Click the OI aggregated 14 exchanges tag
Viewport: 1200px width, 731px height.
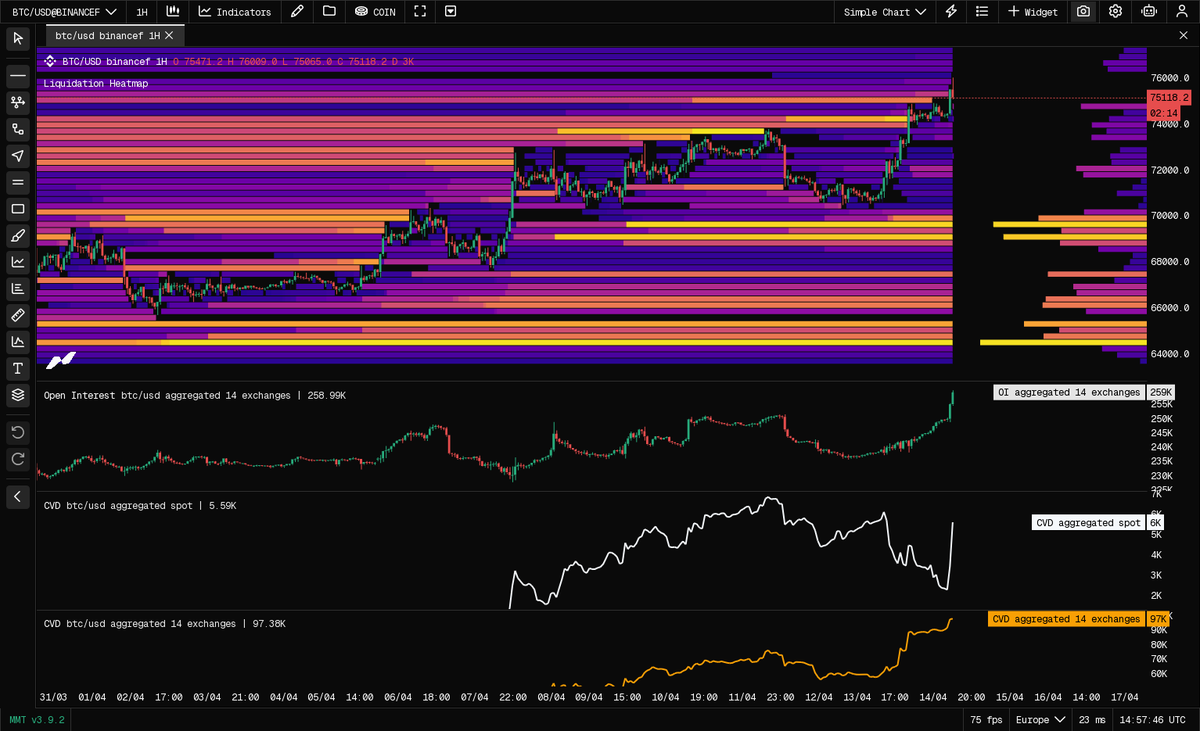[x=1069, y=393]
